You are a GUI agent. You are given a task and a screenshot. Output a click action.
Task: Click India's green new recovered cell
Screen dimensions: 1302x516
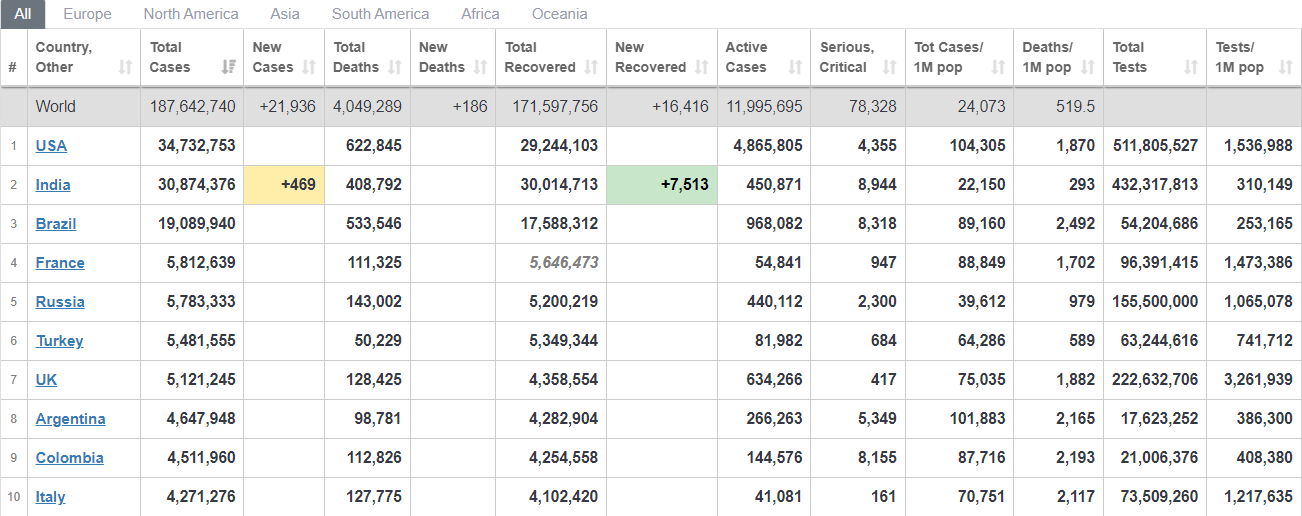coord(662,185)
